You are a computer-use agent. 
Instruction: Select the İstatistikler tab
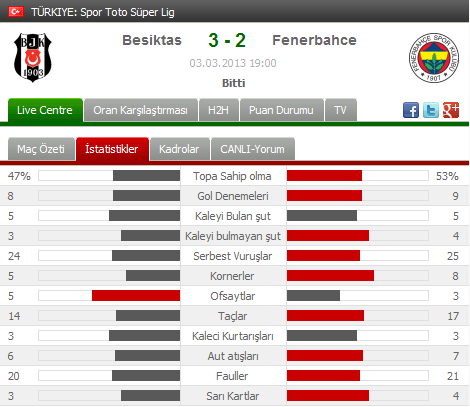(x=112, y=149)
